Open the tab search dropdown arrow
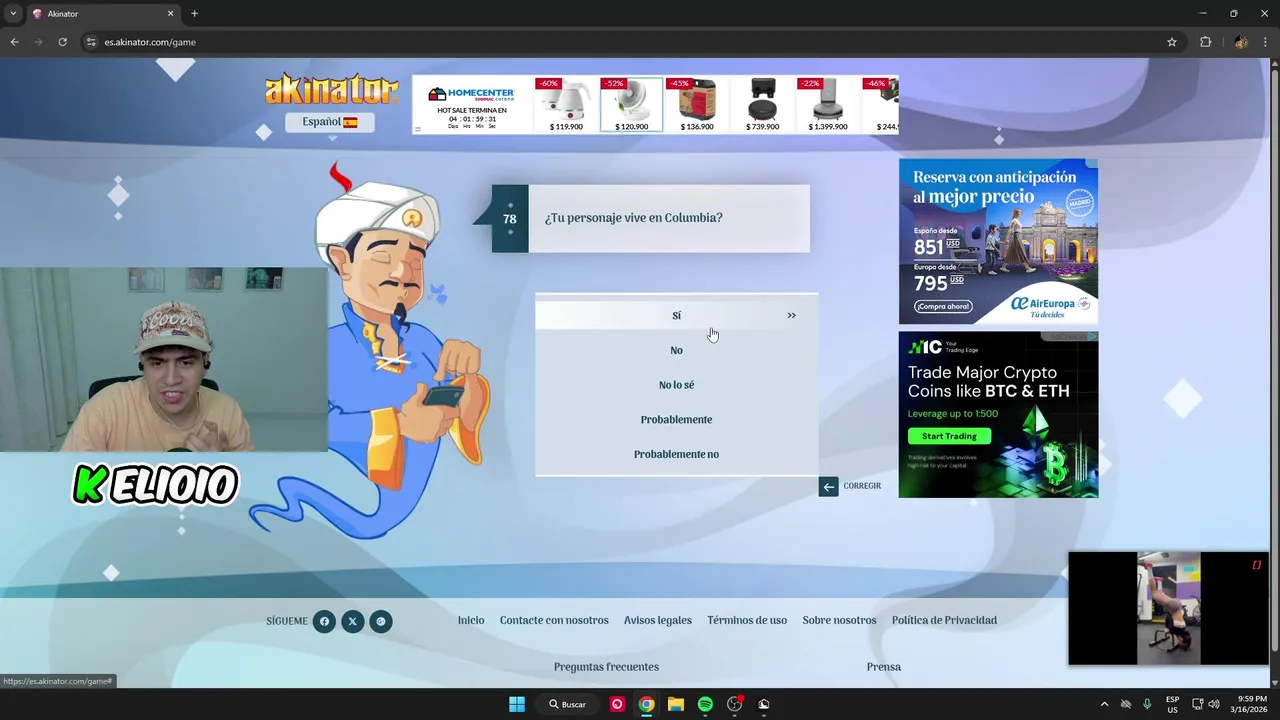The width and height of the screenshot is (1280, 720). (x=13, y=14)
